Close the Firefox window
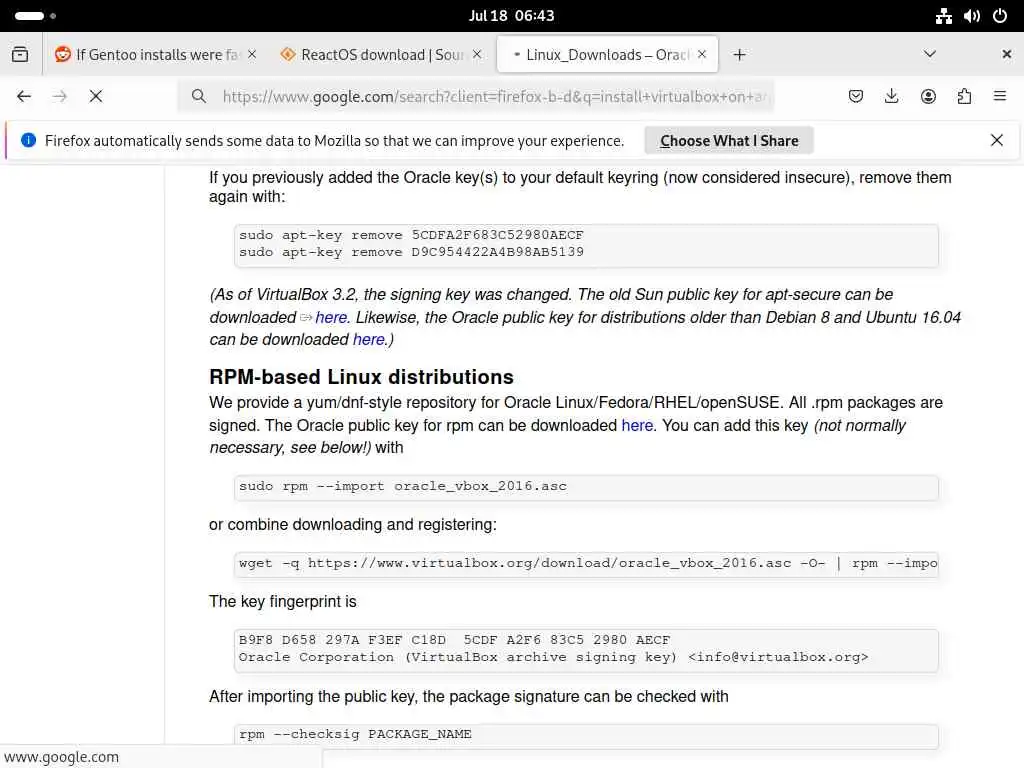 click(x=1006, y=54)
